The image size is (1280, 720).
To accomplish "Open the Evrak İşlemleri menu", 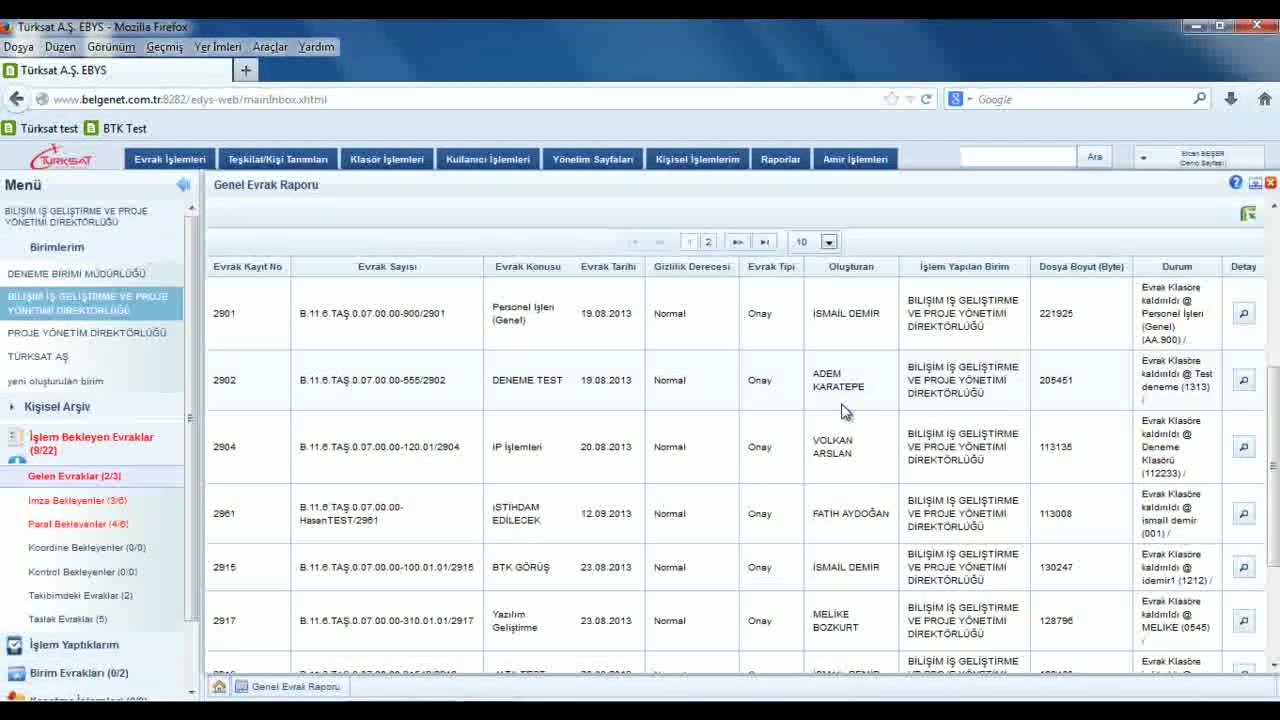I will [x=170, y=159].
